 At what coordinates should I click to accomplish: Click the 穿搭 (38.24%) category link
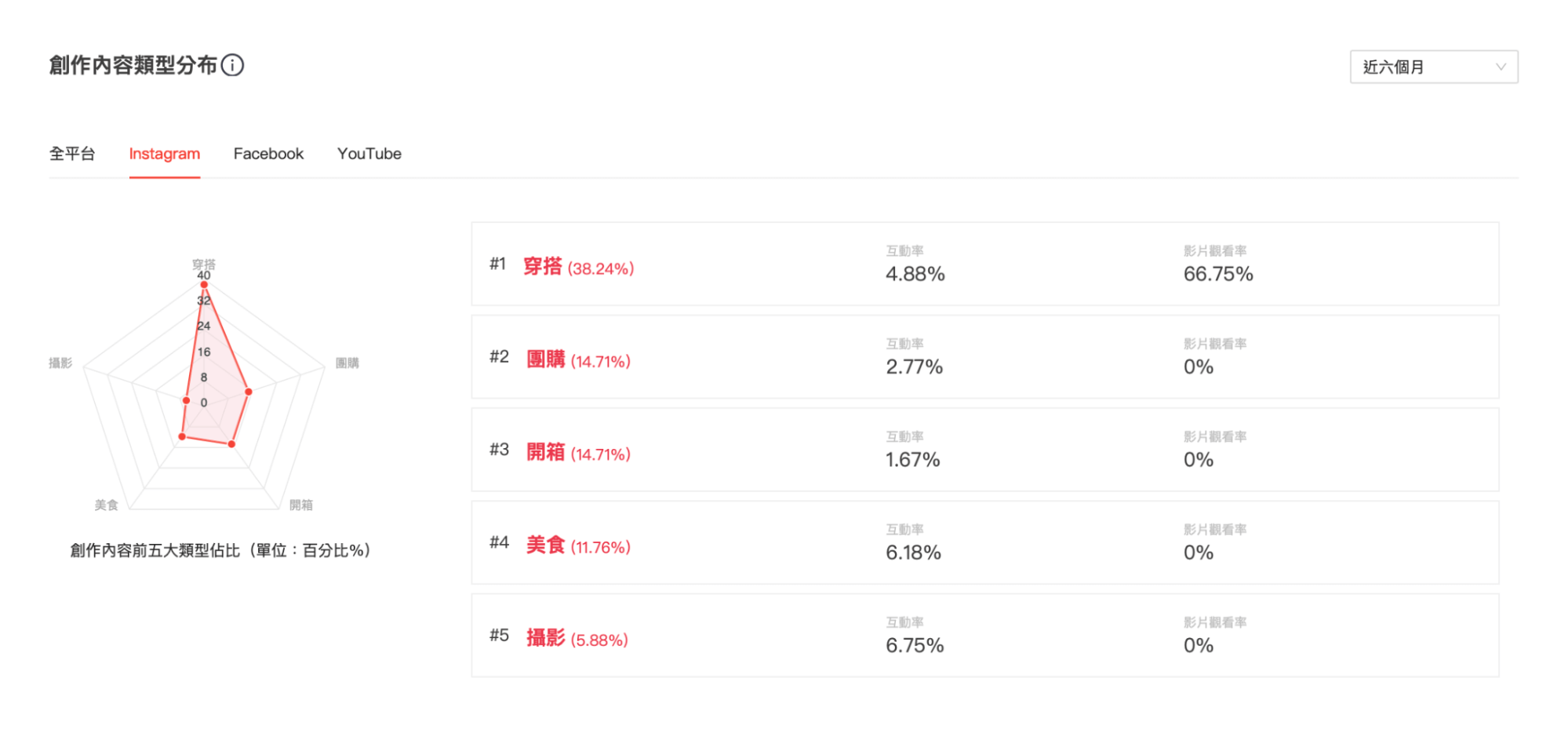pos(579,267)
